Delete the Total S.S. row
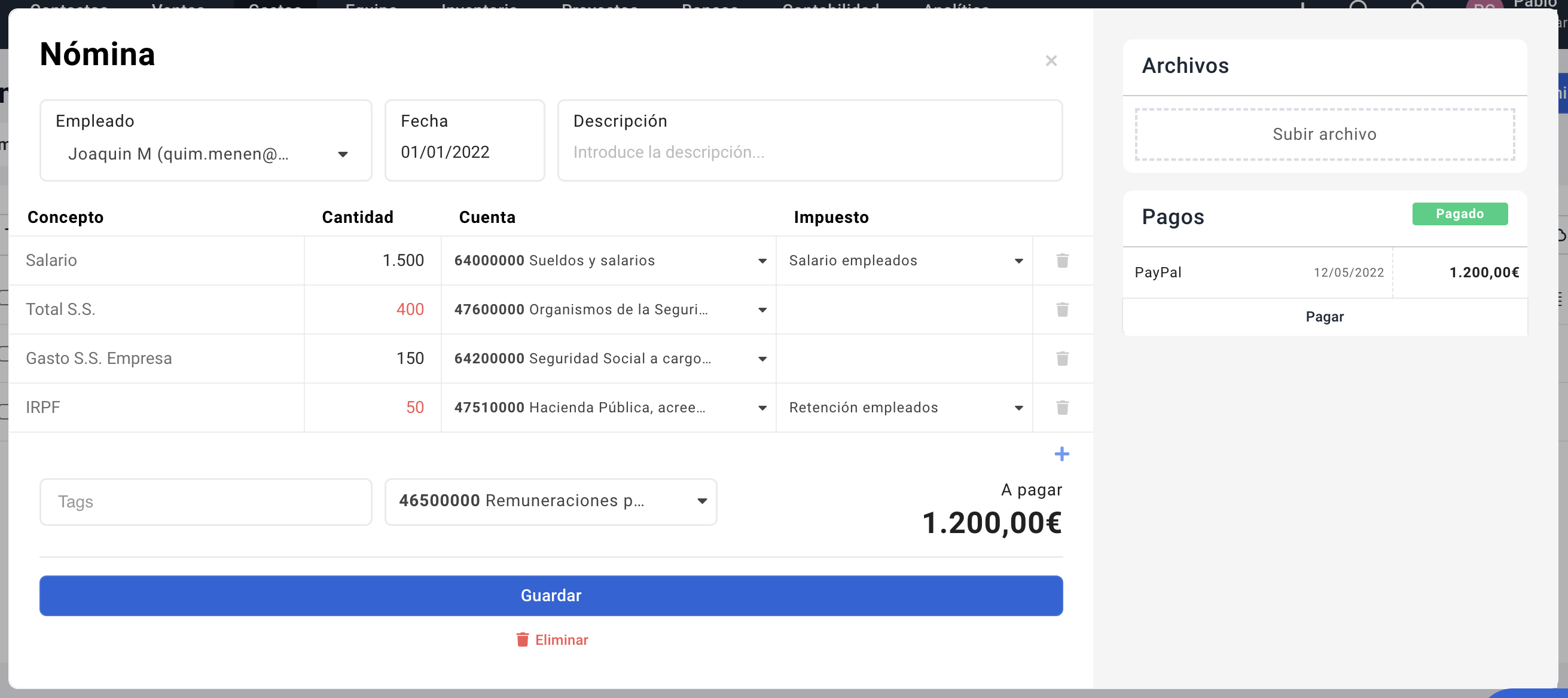 click(1062, 310)
